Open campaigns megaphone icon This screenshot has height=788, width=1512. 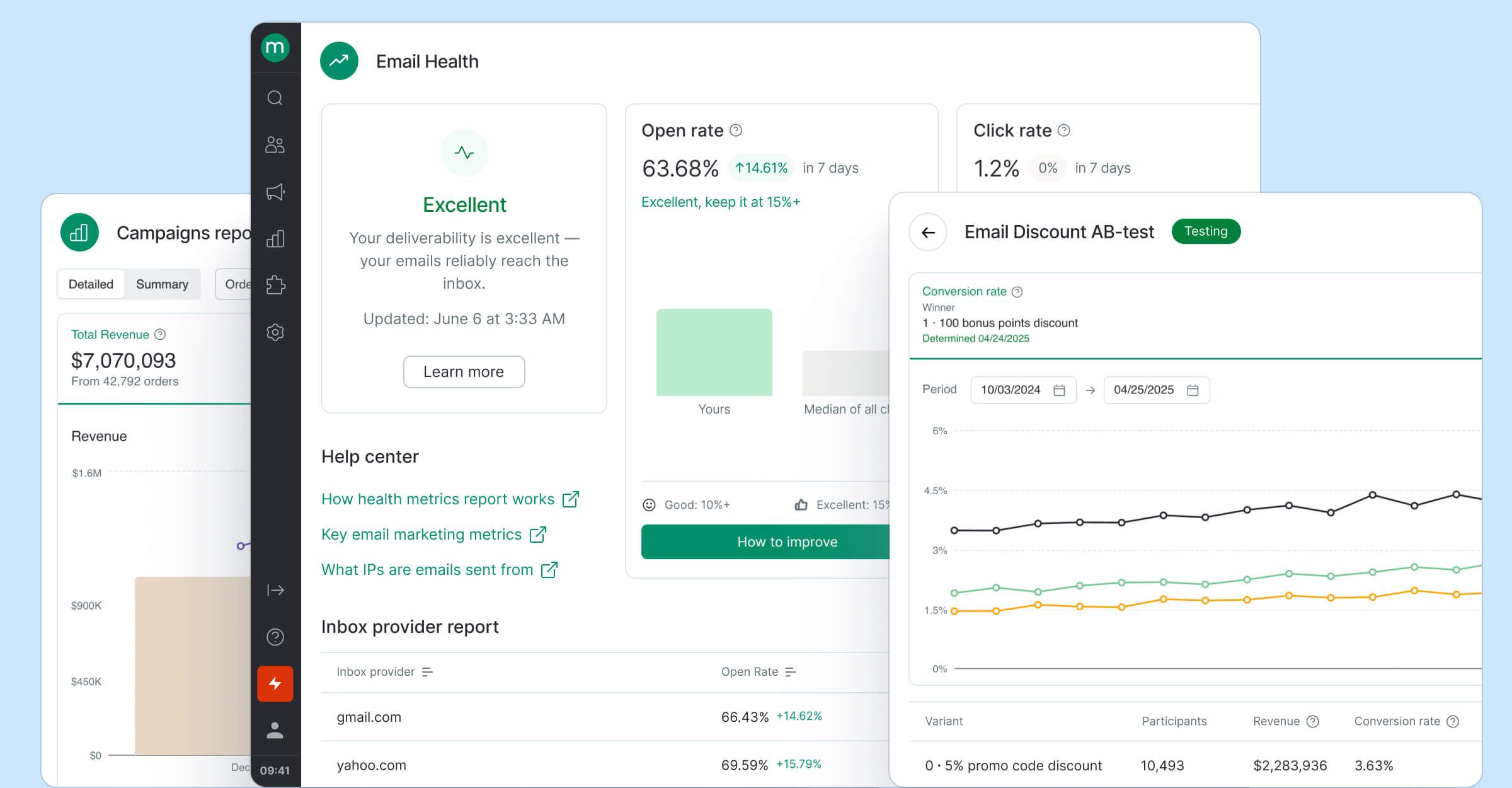(x=275, y=192)
